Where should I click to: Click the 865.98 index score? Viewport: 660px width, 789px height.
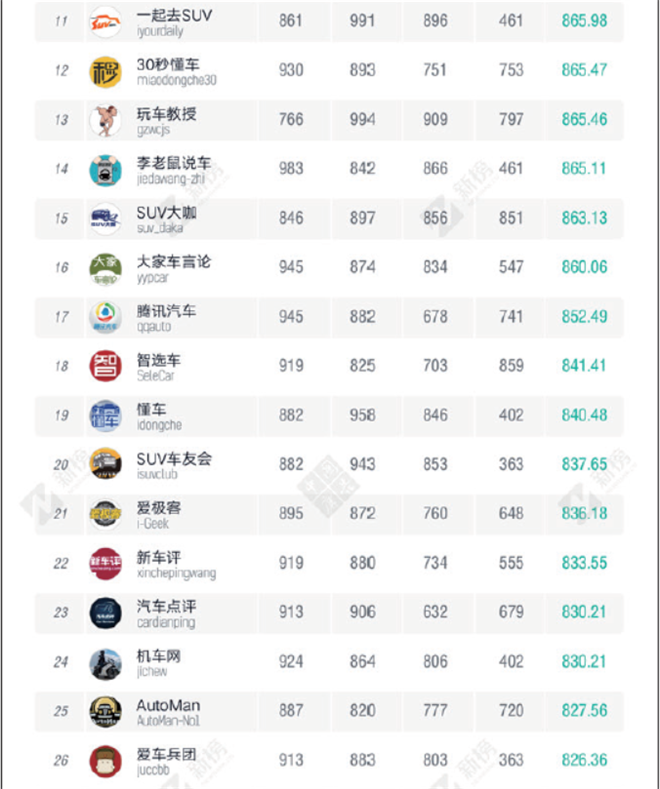point(584,21)
